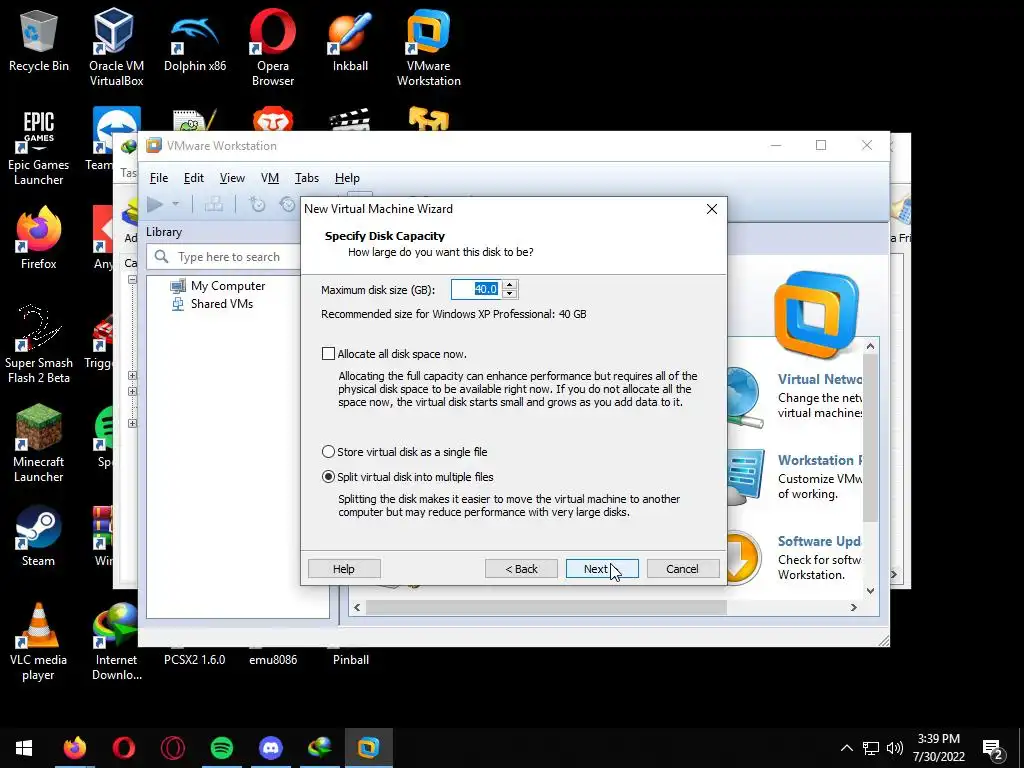Click the Internet Download Manager taskbar icon

point(319,748)
